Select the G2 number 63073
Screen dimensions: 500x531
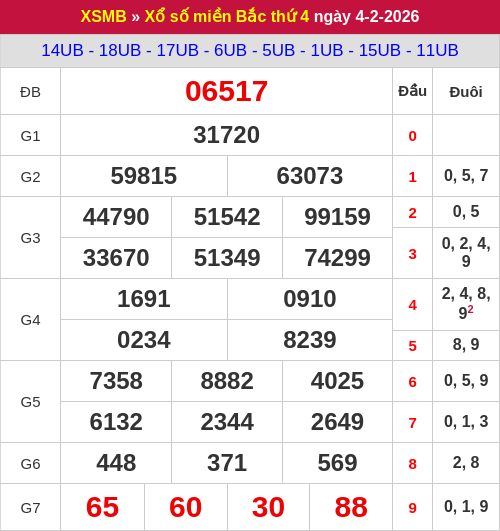click(310, 176)
